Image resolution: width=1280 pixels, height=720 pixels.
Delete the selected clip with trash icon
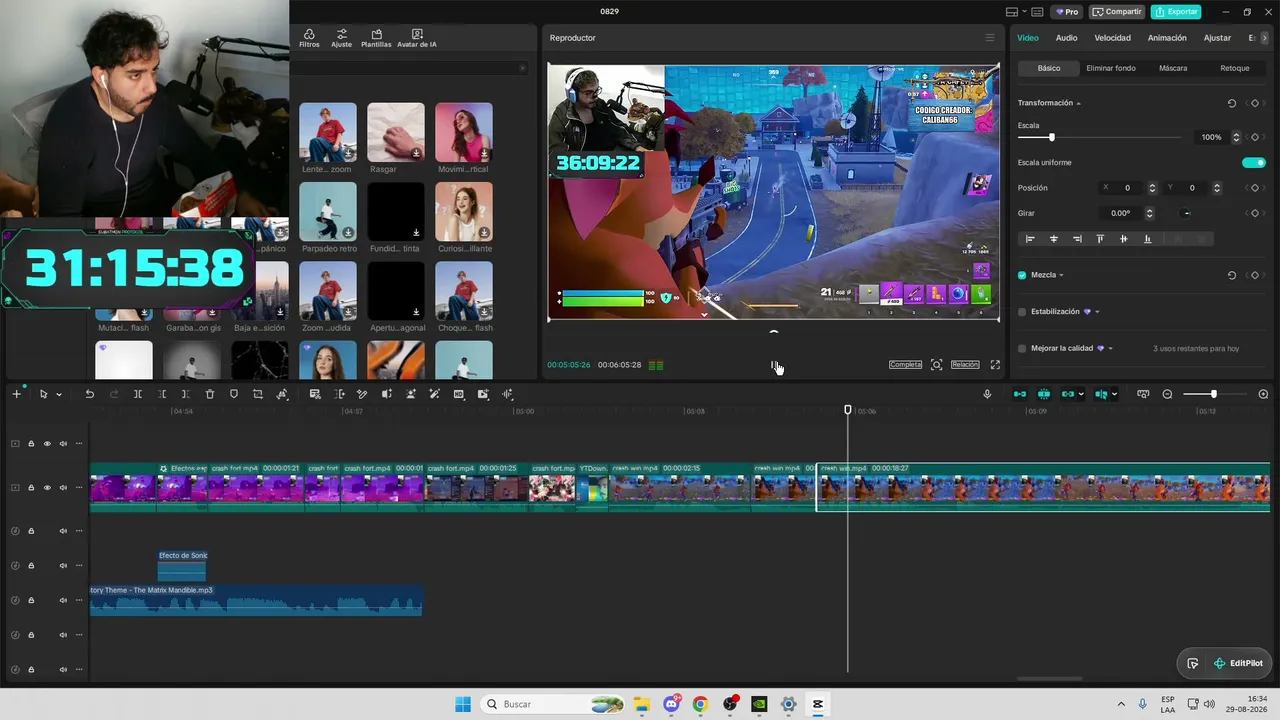pos(210,394)
